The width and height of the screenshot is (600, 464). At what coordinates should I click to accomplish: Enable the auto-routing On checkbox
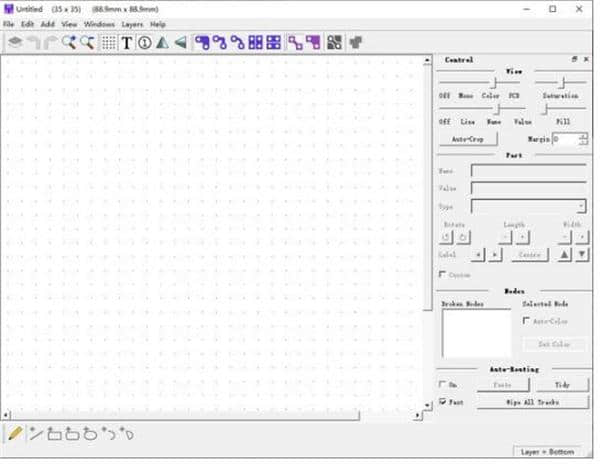click(443, 384)
